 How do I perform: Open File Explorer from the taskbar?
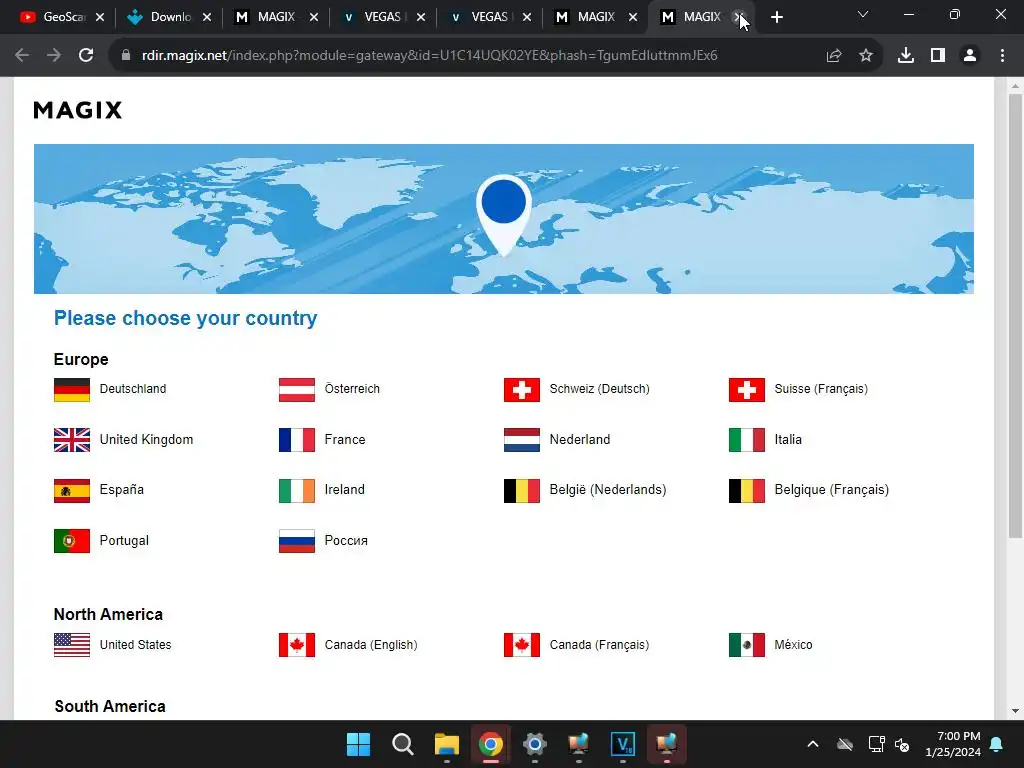tap(447, 744)
